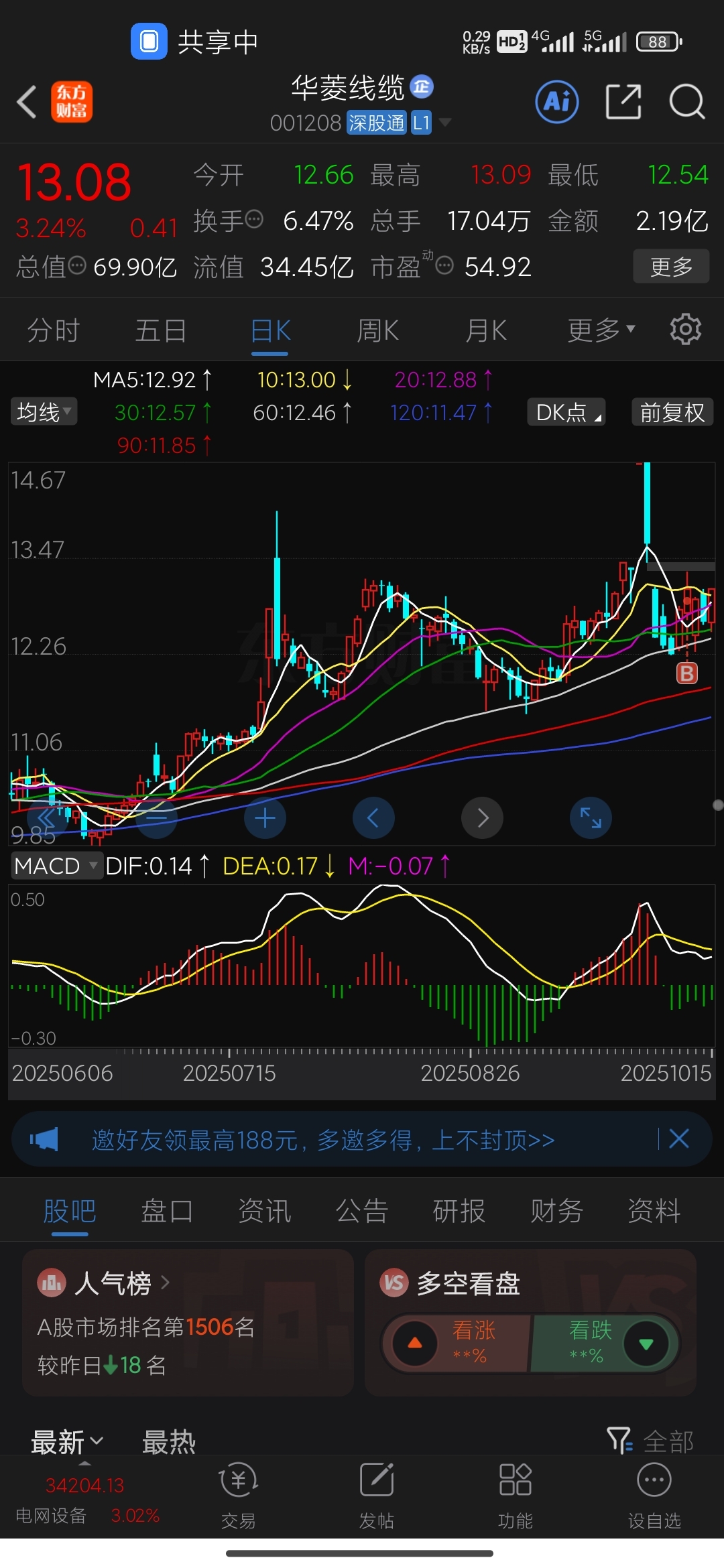
Task: Vote 看涨 bullish toggle
Action: (456, 1344)
